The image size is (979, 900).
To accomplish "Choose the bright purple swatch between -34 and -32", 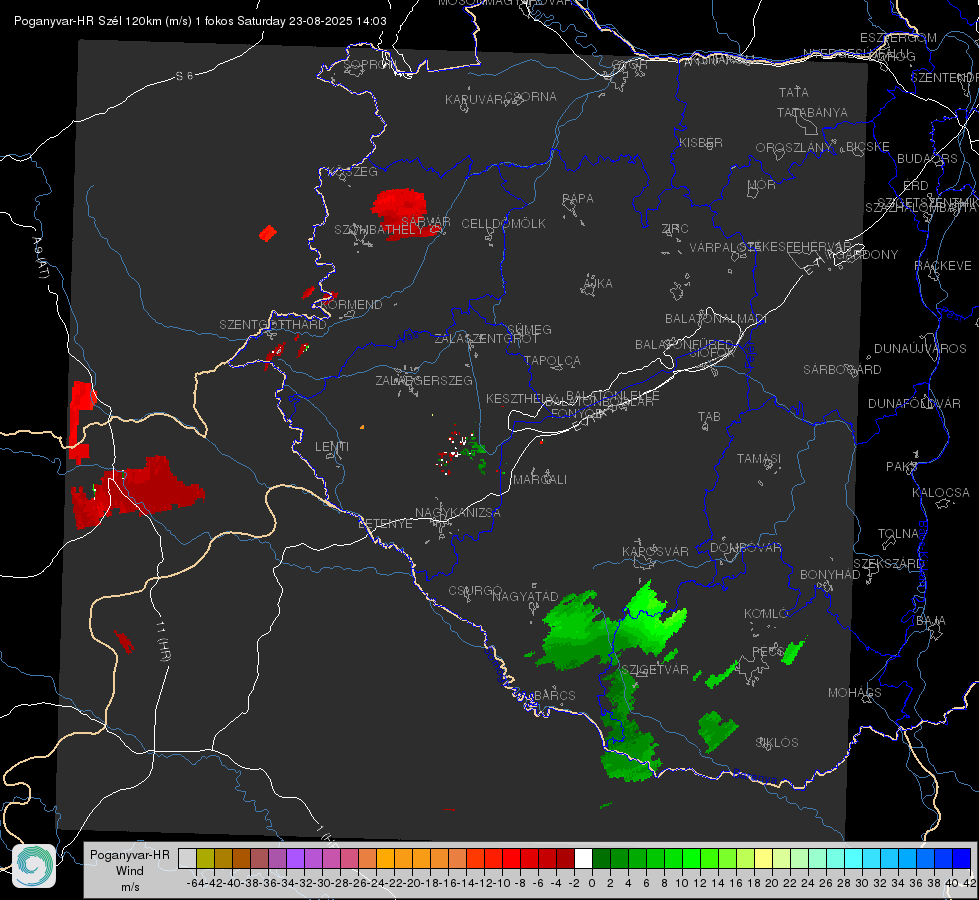I will point(295,858).
